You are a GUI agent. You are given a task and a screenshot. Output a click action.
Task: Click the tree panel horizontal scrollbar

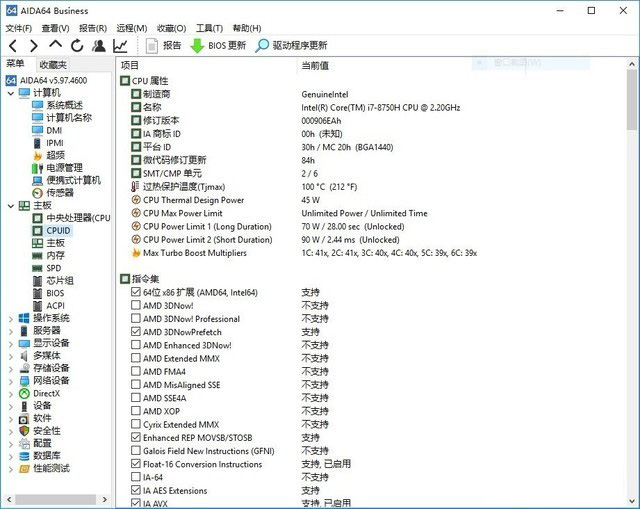click(56, 499)
